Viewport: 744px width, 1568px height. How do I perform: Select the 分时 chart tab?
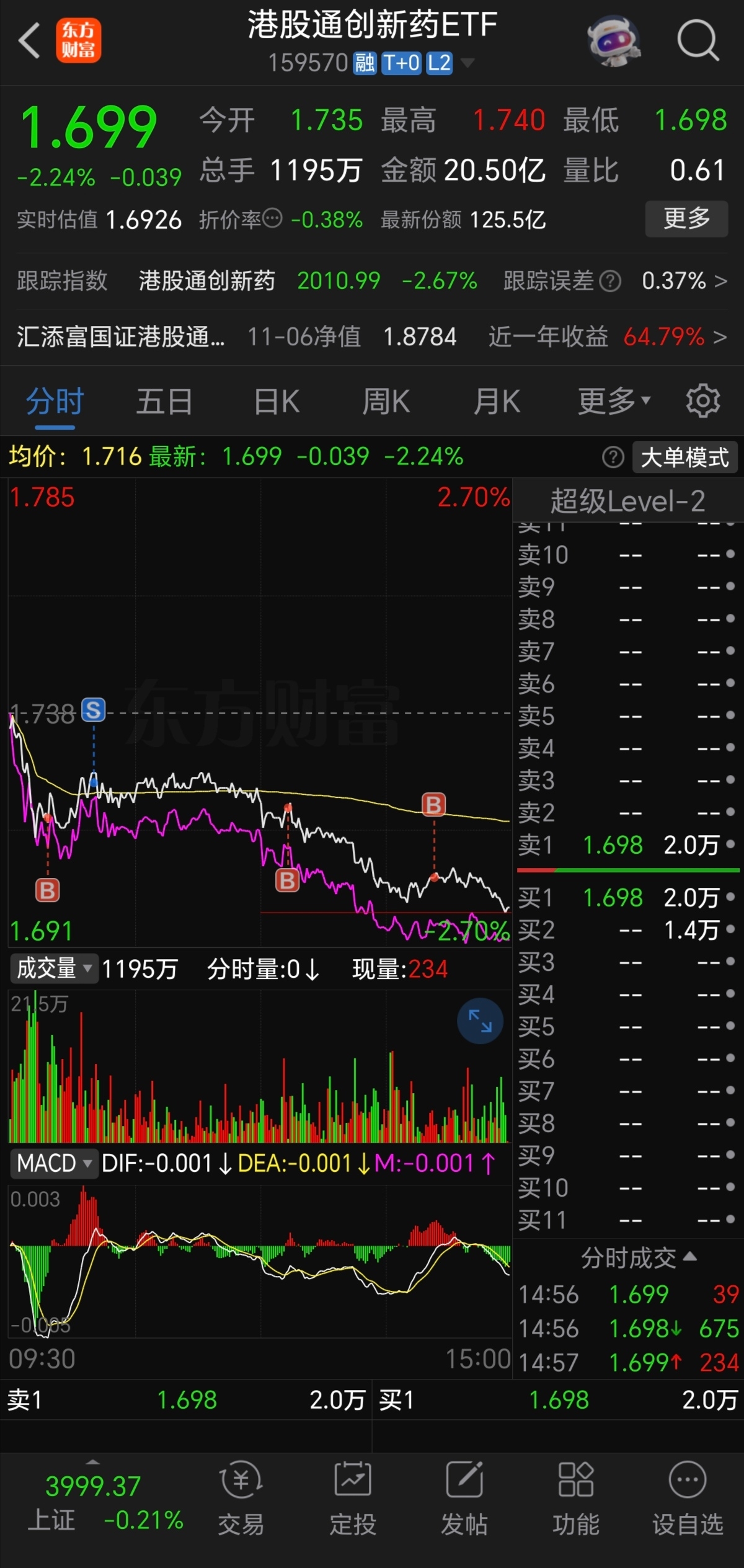click(55, 402)
